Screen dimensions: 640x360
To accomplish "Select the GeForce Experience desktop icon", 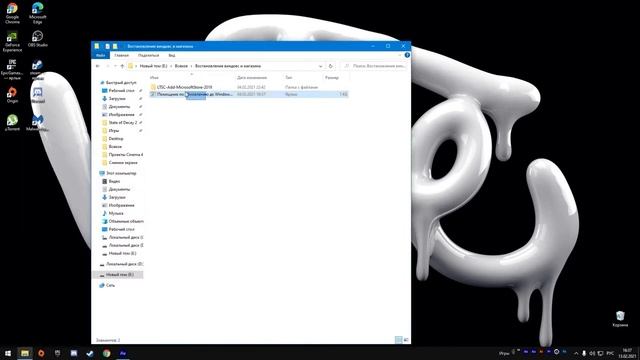I will pyautogui.click(x=12, y=42).
